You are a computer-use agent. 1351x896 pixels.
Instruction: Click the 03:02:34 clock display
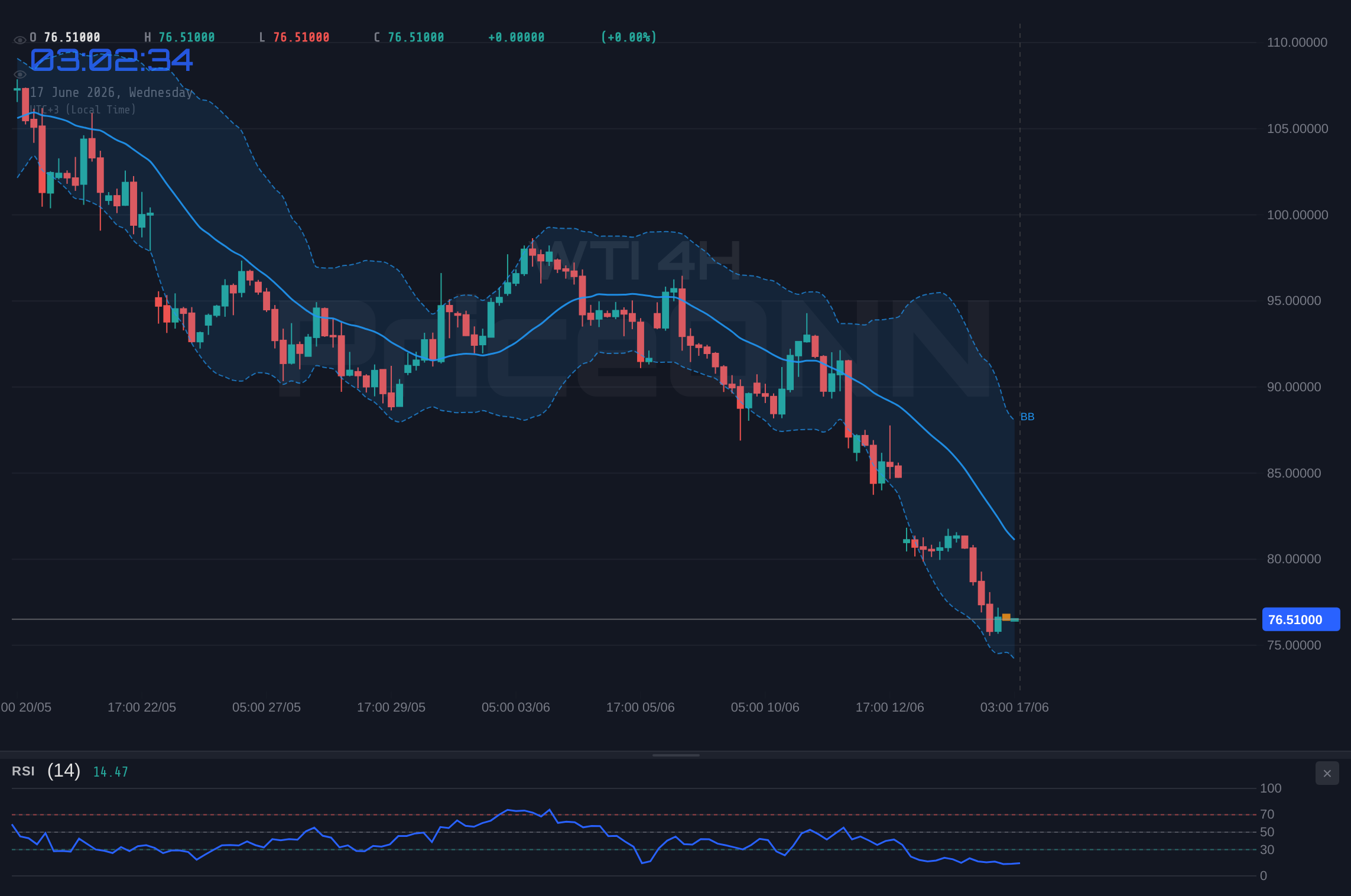pos(112,60)
